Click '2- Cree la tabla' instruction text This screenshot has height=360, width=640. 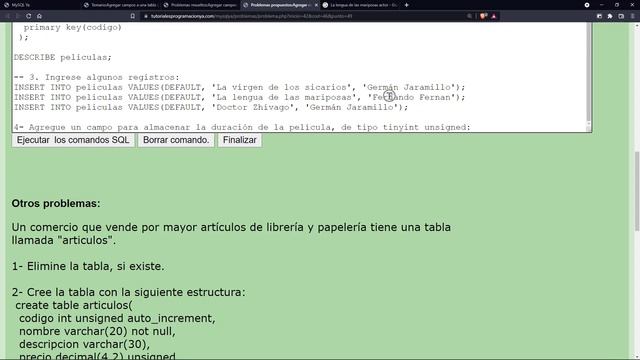[129, 292]
